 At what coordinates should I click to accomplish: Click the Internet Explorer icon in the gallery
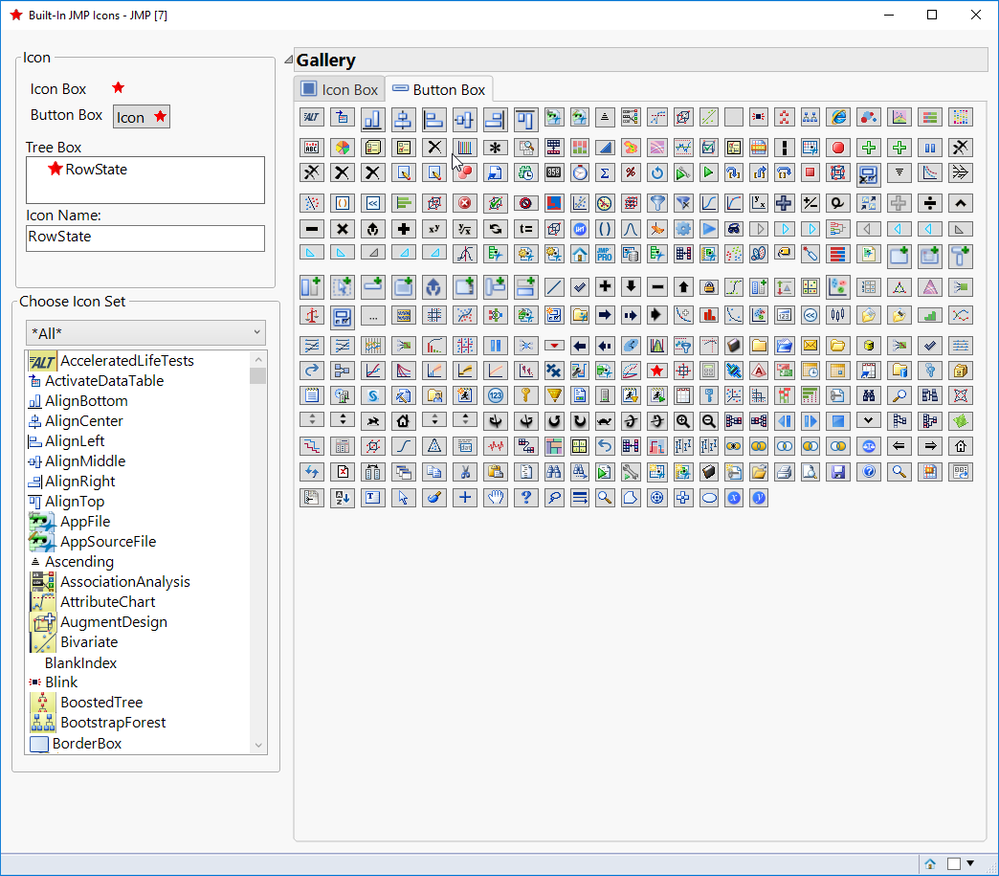(x=838, y=117)
